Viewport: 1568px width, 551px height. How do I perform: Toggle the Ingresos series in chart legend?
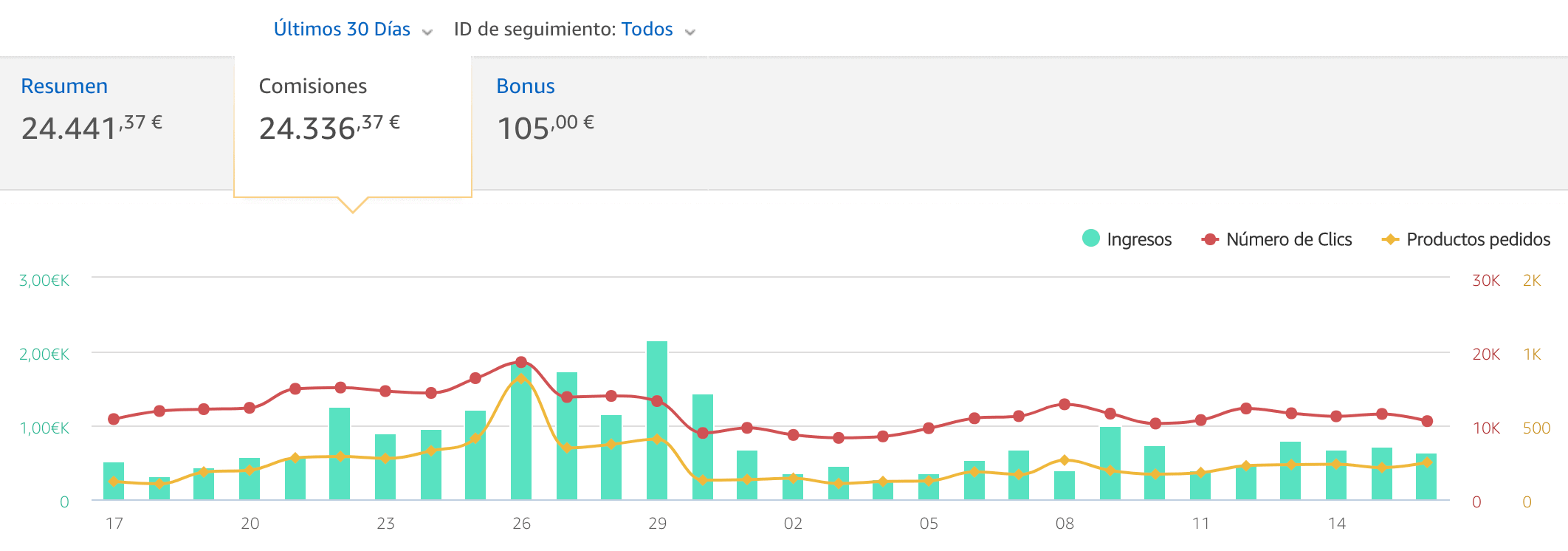tap(1138, 239)
